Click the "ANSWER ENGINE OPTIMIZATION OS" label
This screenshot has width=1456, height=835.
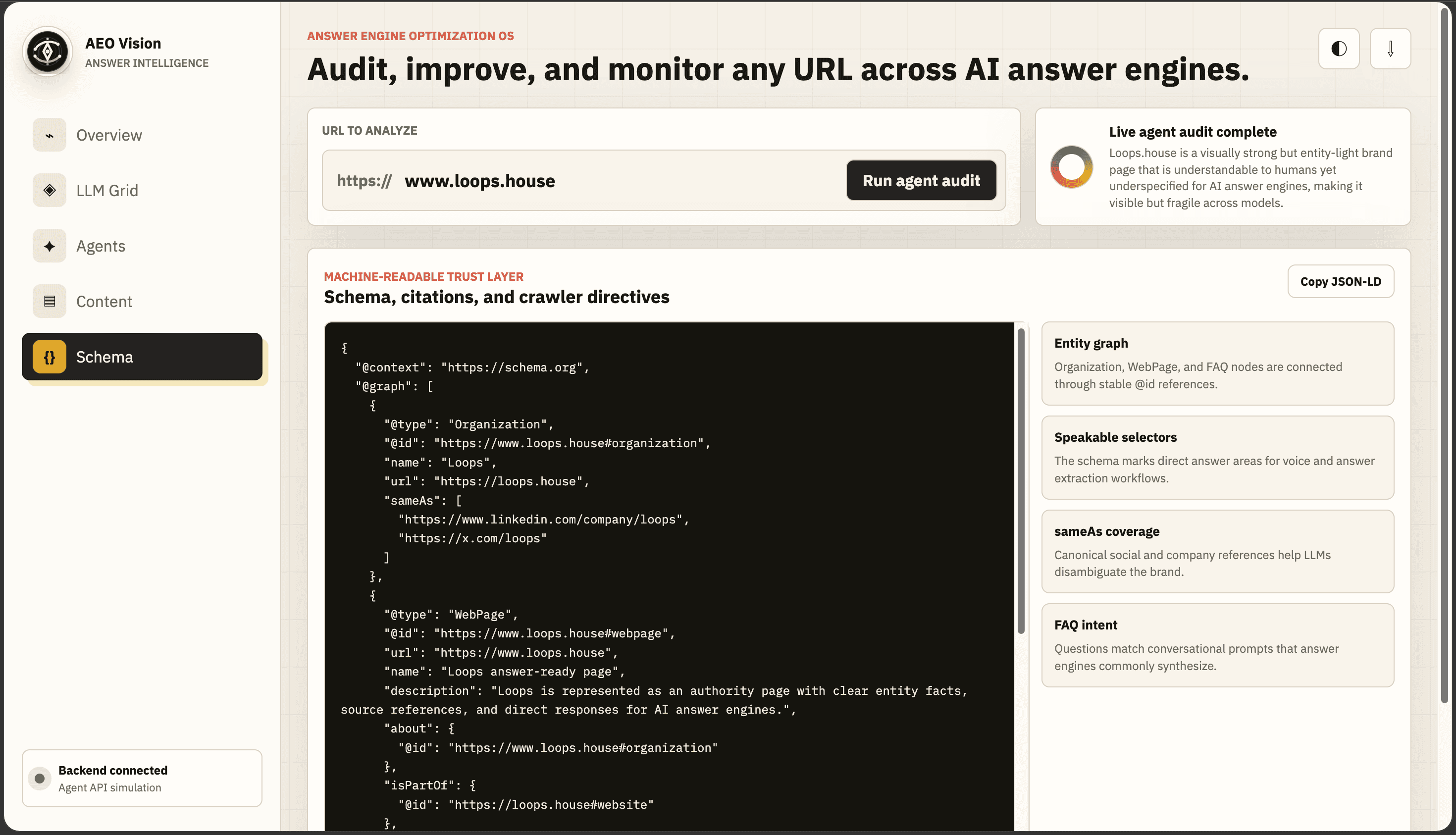pyautogui.click(x=411, y=36)
